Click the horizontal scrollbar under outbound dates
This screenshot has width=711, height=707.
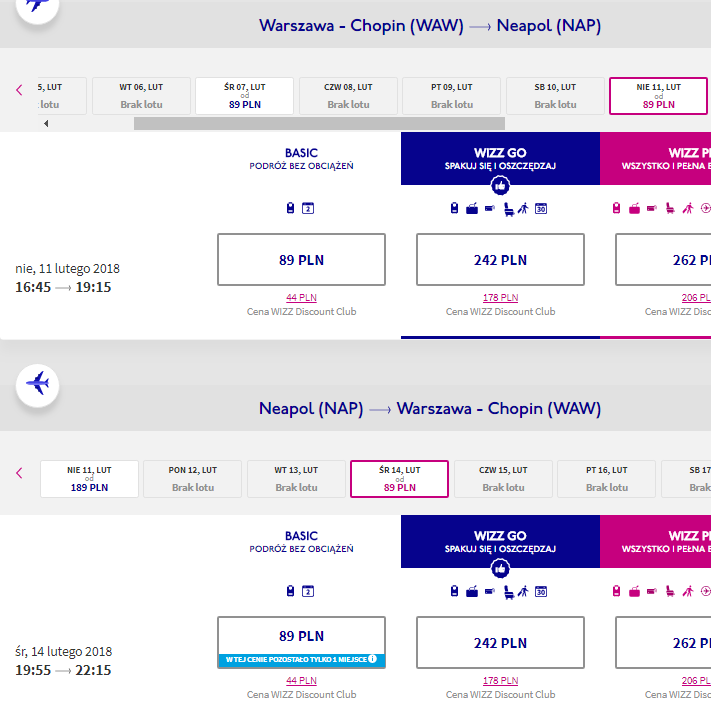319,123
